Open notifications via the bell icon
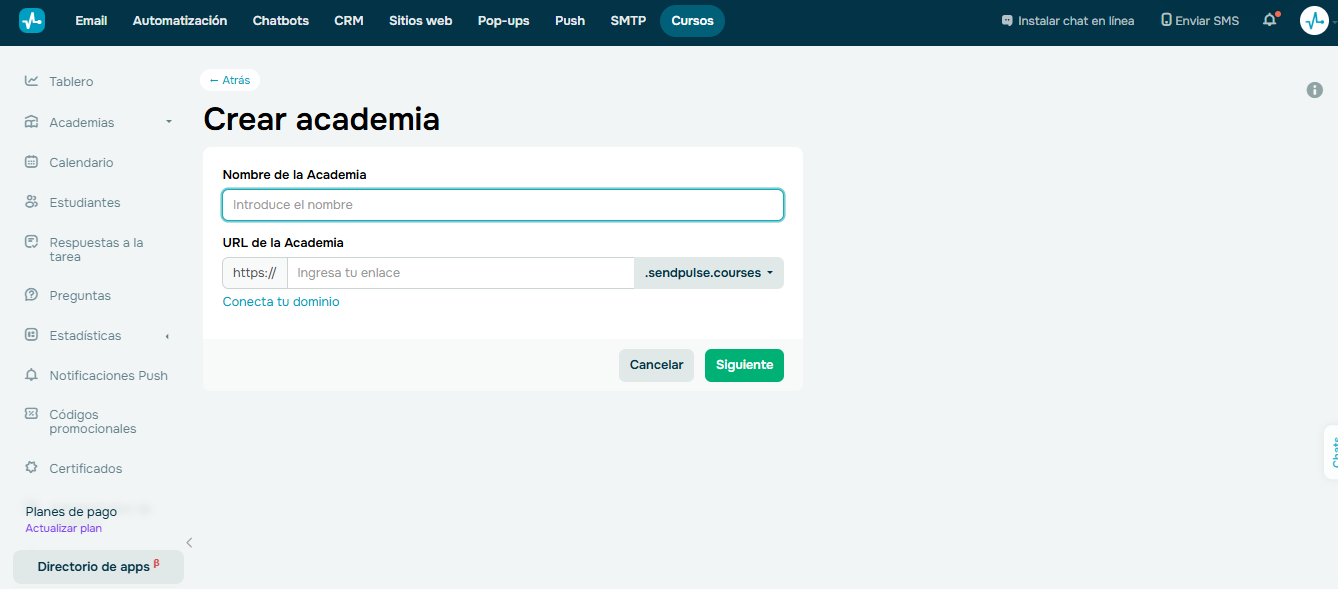Image resolution: width=1338 pixels, height=589 pixels. (1268, 20)
